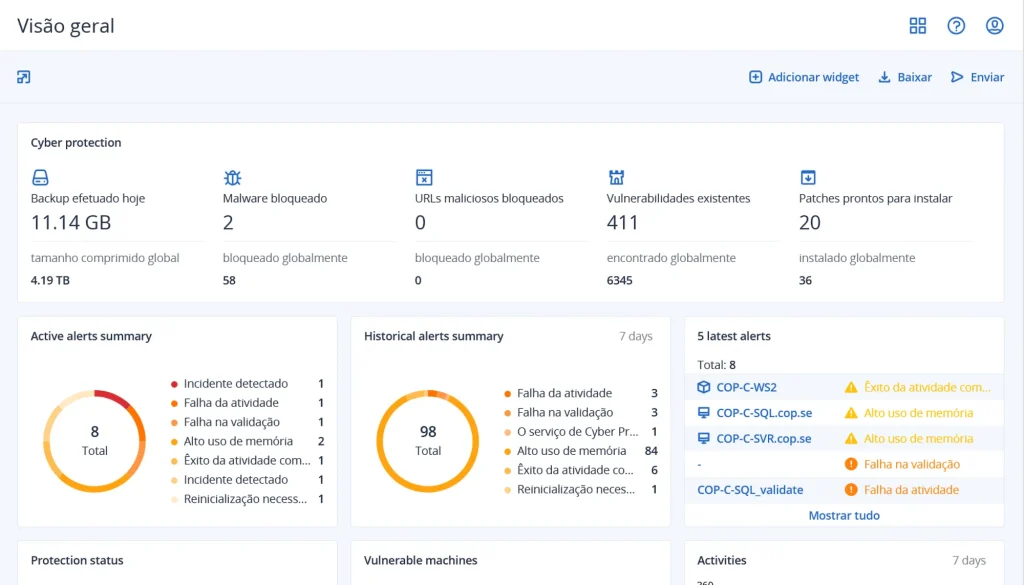Open Mostrar tudo link in latest alerts
Viewport: 1024px width, 585px height.
coord(844,515)
